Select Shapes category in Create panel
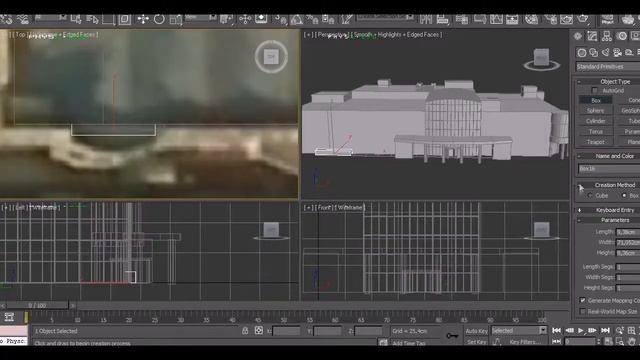Screen dimensions: 640x360 click(x=593, y=53)
